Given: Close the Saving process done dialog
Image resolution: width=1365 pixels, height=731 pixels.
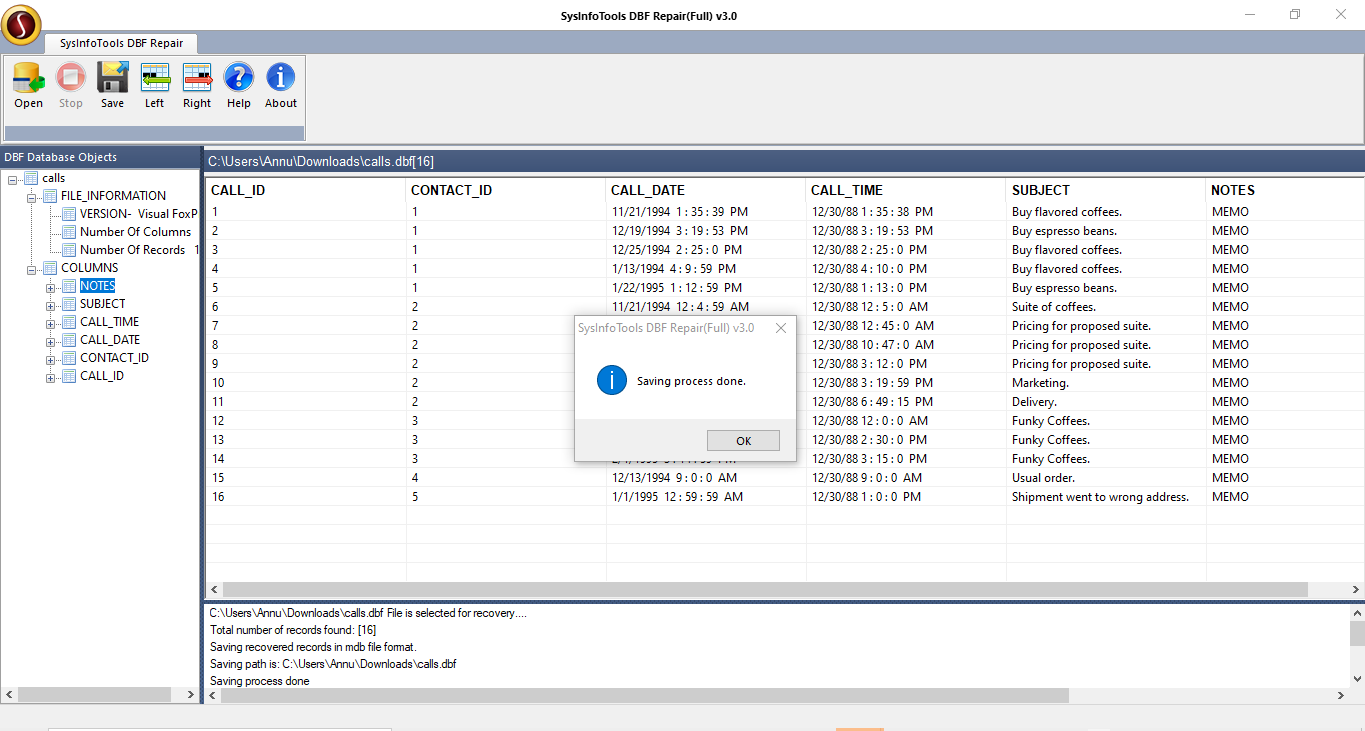Looking at the screenshot, I should click(x=780, y=328).
